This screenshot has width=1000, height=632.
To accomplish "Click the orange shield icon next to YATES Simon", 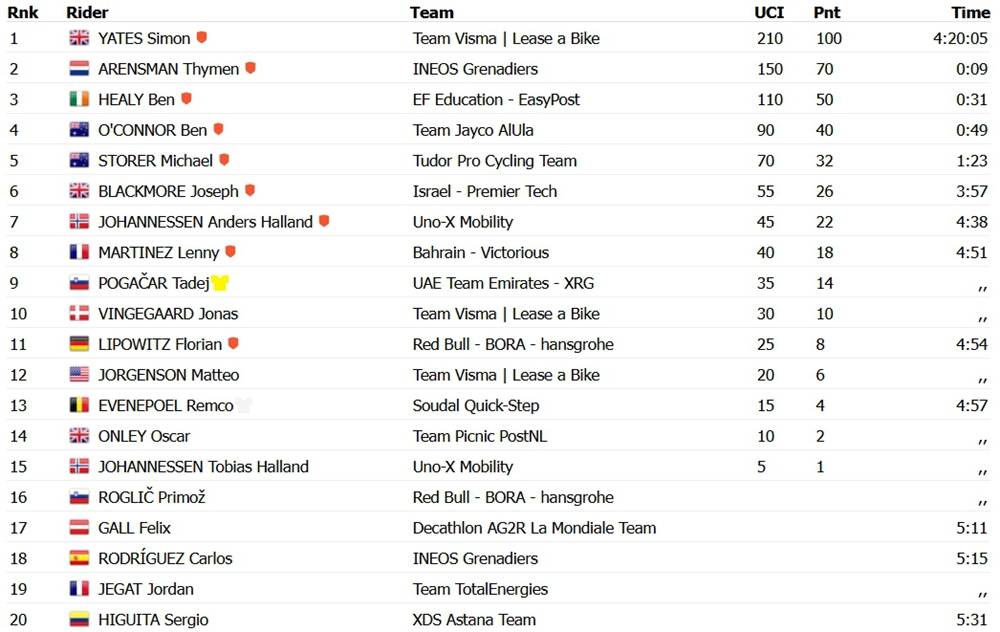I will tap(202, 38).
